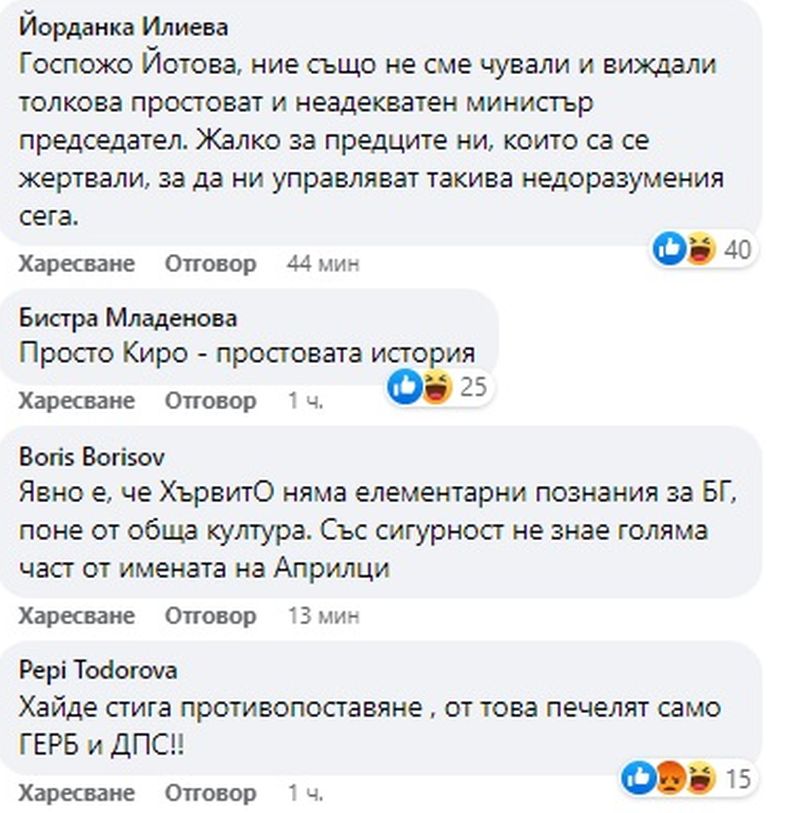
Task: Click the like reaction icon on Бистра Младенова's comment
Action: pyautogui.click(x=406, y=385)
